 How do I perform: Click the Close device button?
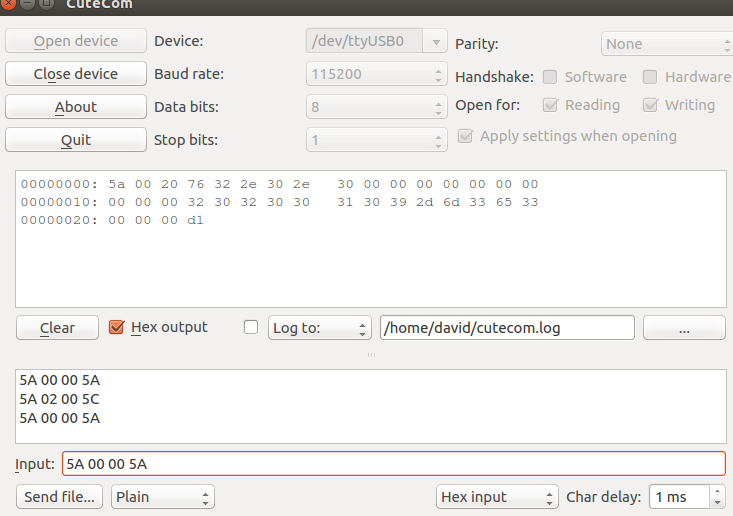point(76,74)
